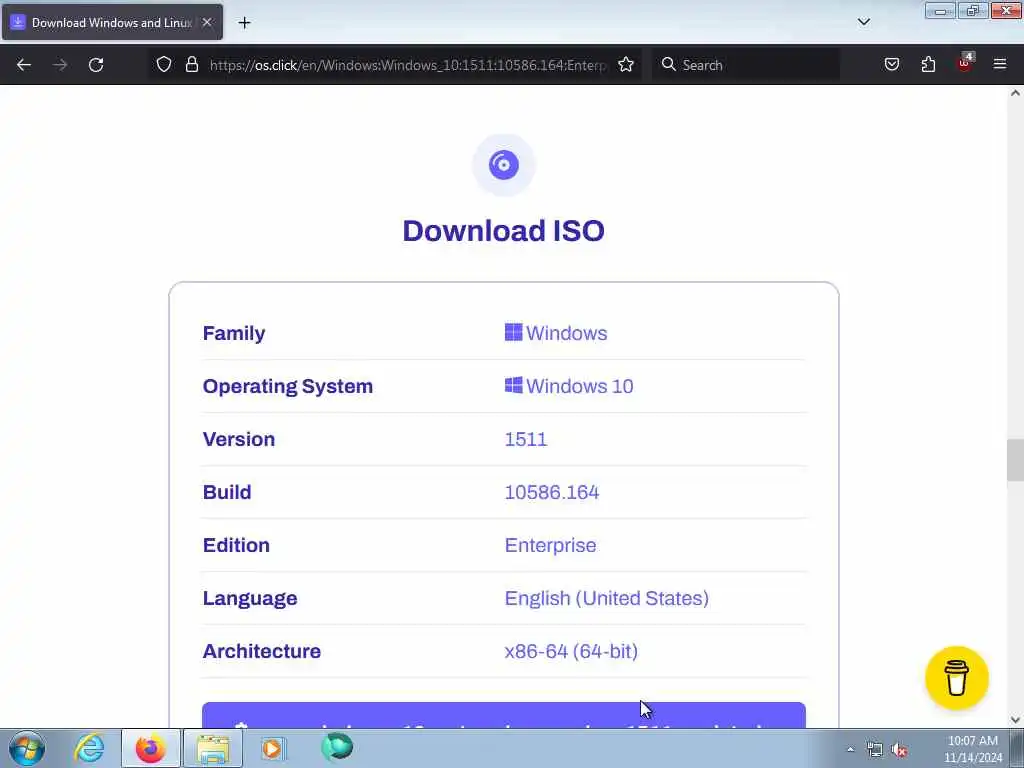Expand the list all tabs chevron
Image resolution: width=1024 pixels, height=768 pixels.
pyautogui.click(x=863, y=22)
